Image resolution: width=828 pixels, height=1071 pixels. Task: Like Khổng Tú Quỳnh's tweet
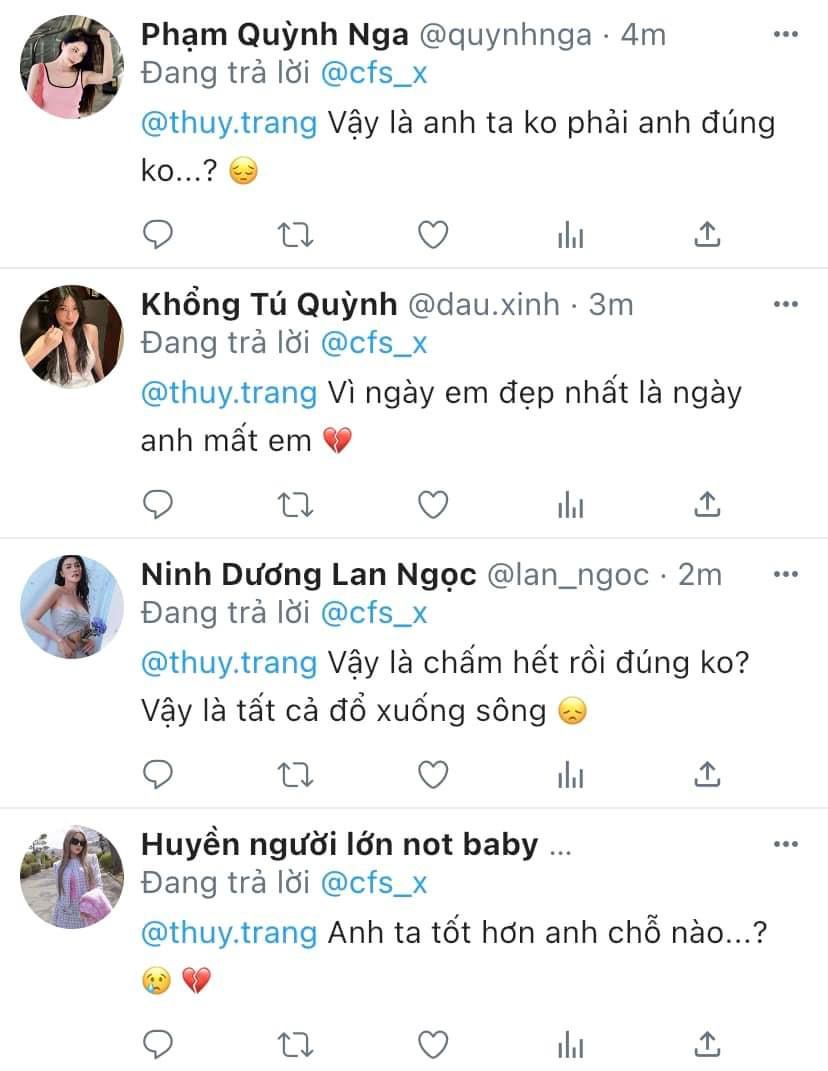[x=432, y=506]
